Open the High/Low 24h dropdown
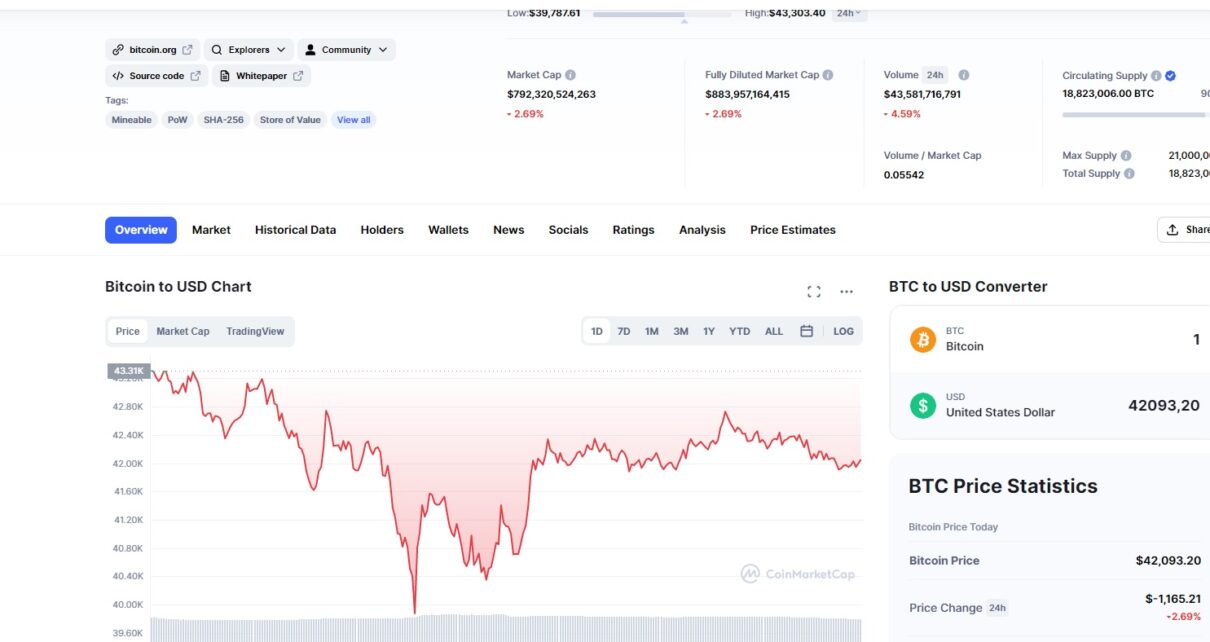Viewport: 1210px width, 642px height. (x=849, y=13)
